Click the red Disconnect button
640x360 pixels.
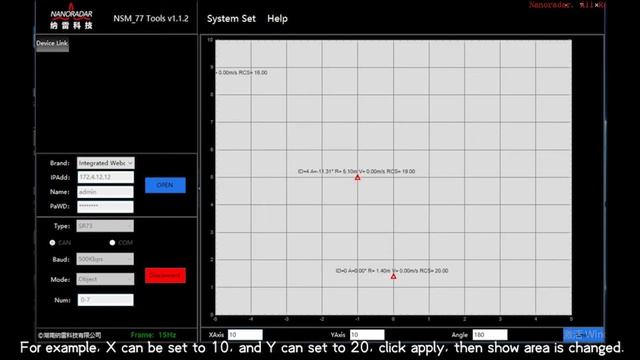(165, 276)
